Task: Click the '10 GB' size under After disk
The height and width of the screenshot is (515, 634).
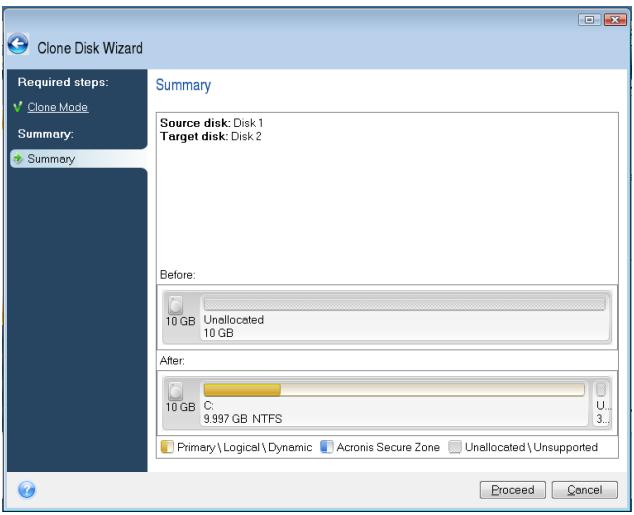Action: point(180,407)
